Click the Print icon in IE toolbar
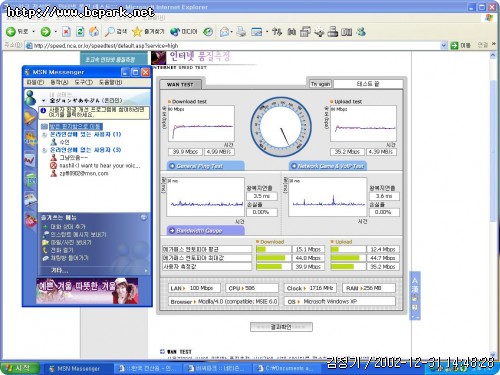The image size is (500, 375). coord(241,32)
